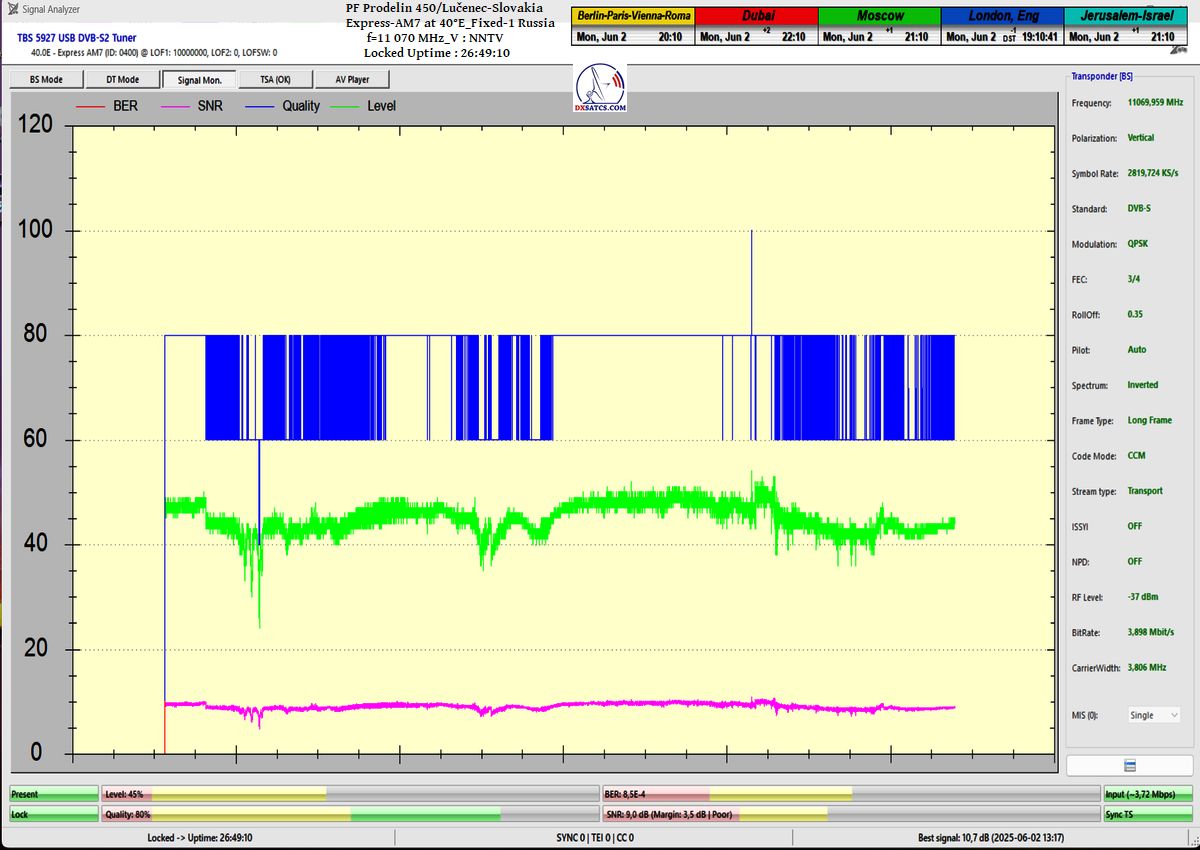Switch to BS Mode tab
Screen dimensions: 1200x850
(x=46, y=80)
